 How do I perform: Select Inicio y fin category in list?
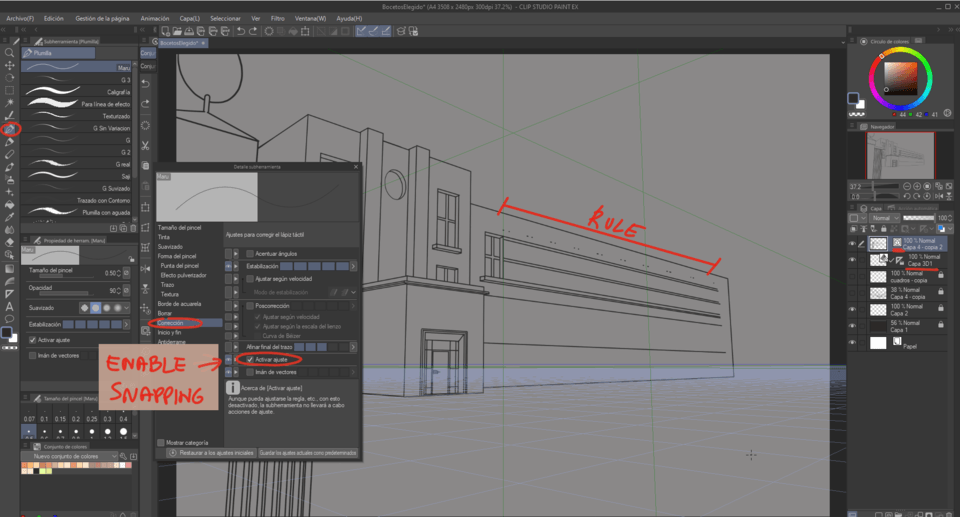tap(169, 333)
